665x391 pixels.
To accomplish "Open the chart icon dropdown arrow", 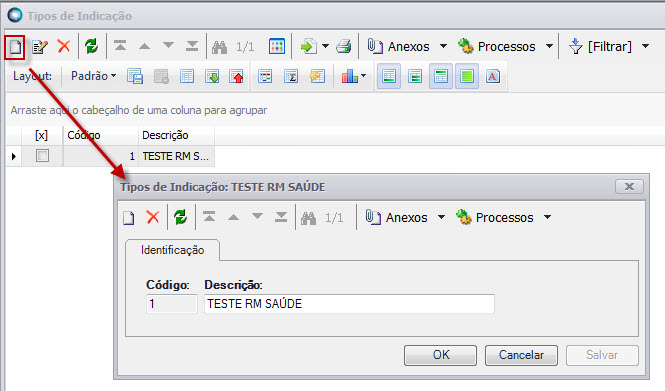I will (x=363, y=76).
